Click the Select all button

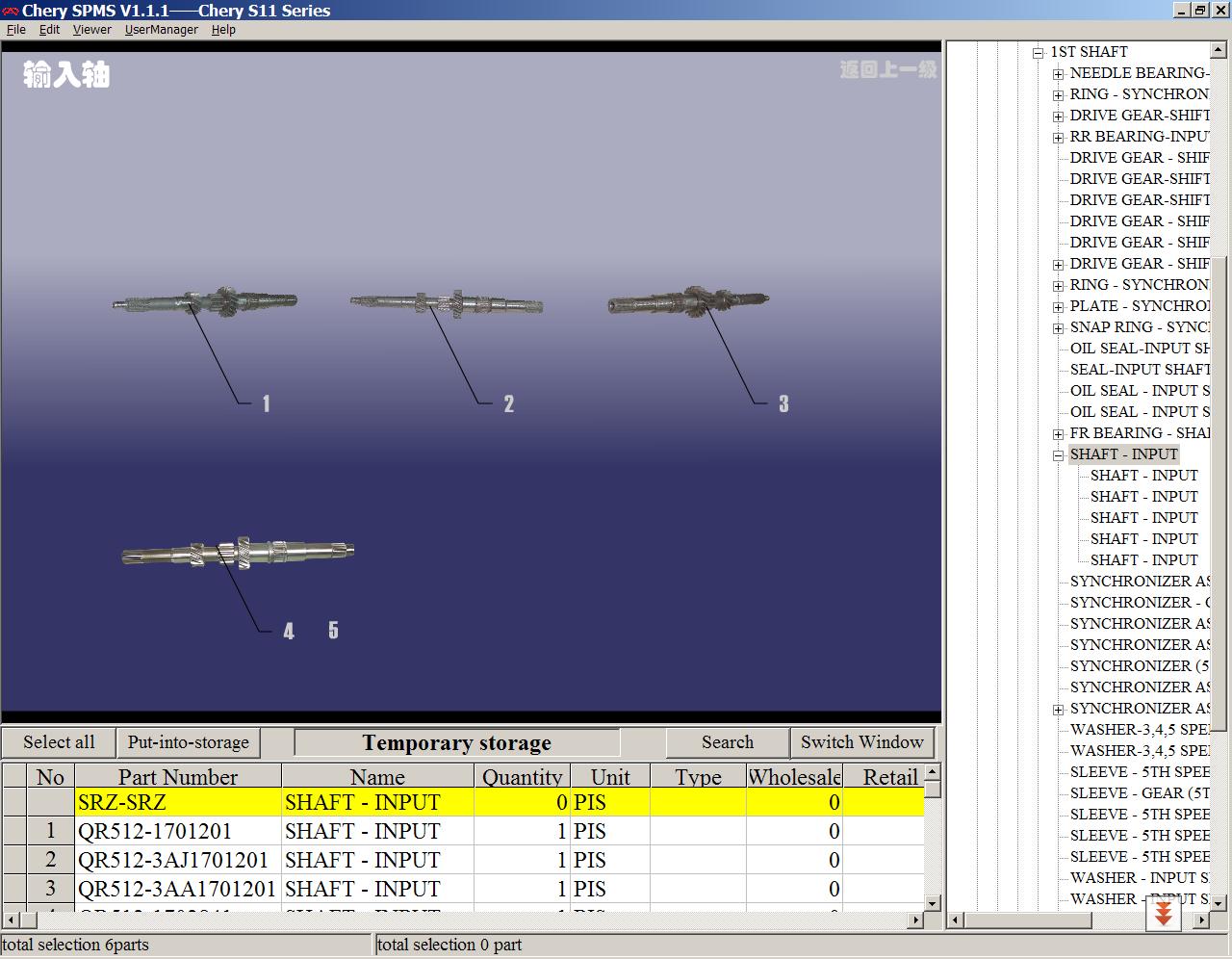[59, 742]
